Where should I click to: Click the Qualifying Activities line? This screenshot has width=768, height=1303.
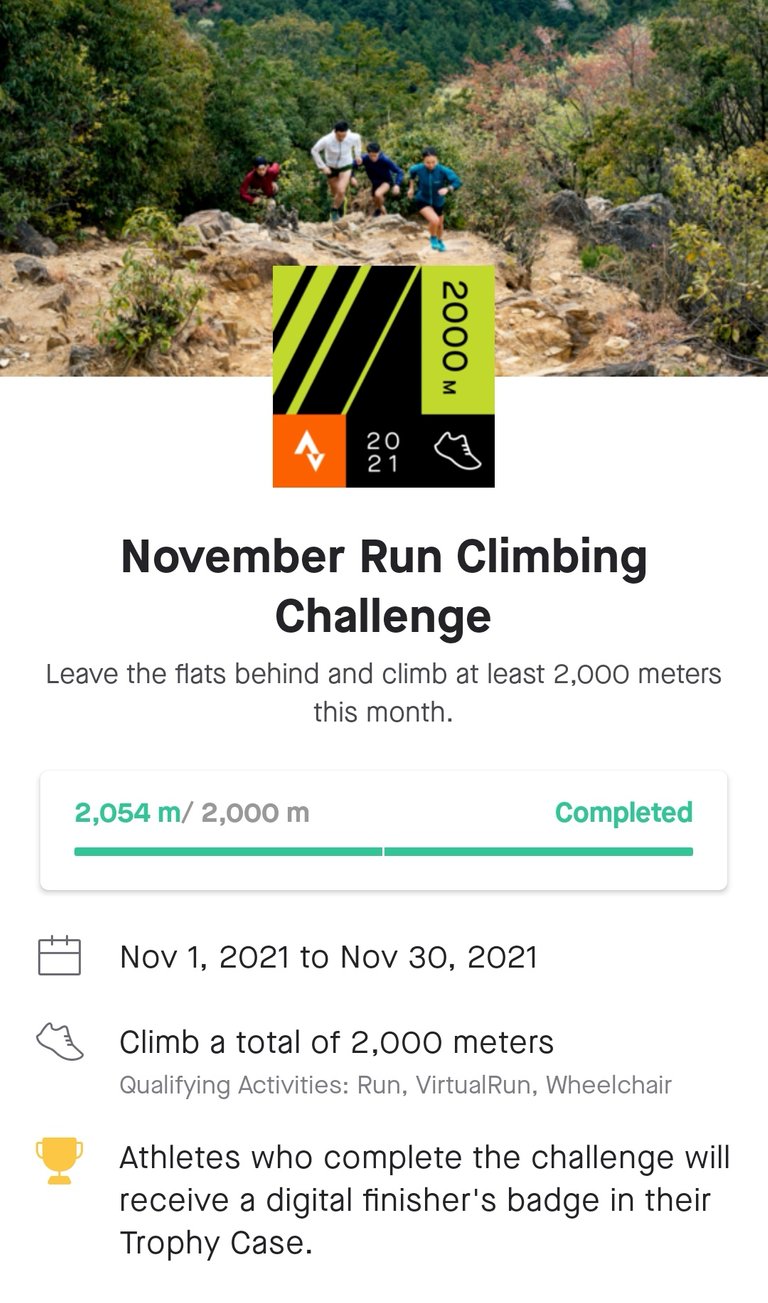(x=395, y=1084)
